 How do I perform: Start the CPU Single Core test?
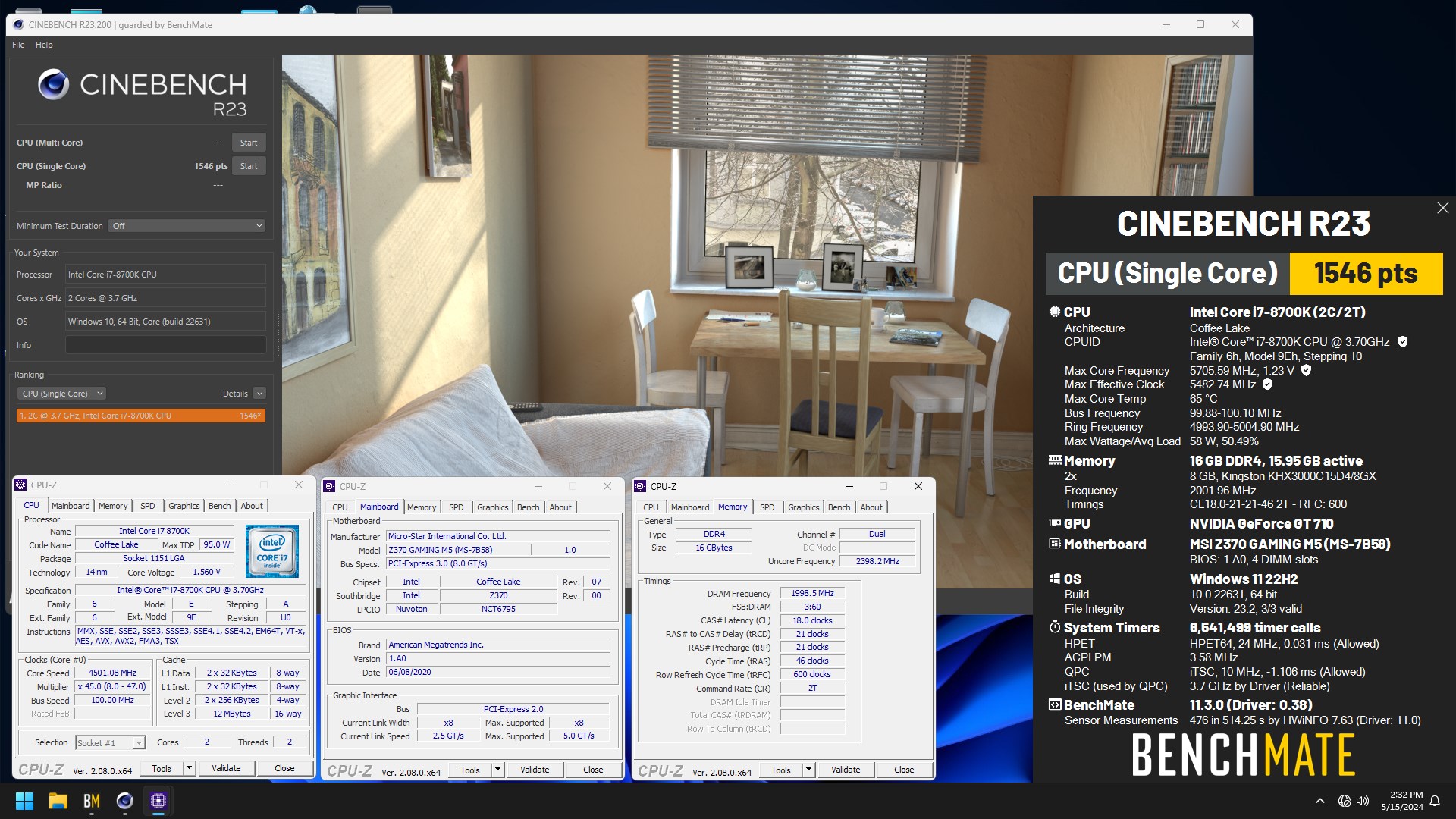tap(249, 166)
